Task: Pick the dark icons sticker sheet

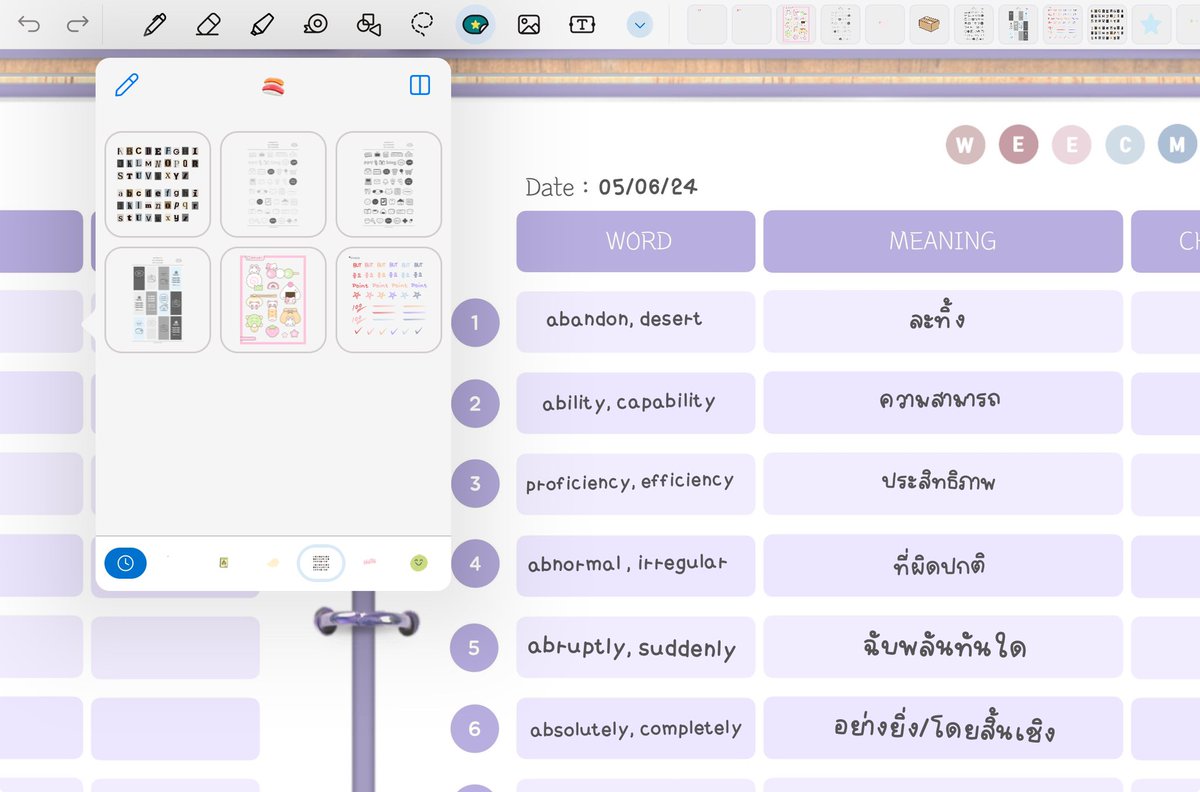Action: pyautogui.click(x=389, y=184)
